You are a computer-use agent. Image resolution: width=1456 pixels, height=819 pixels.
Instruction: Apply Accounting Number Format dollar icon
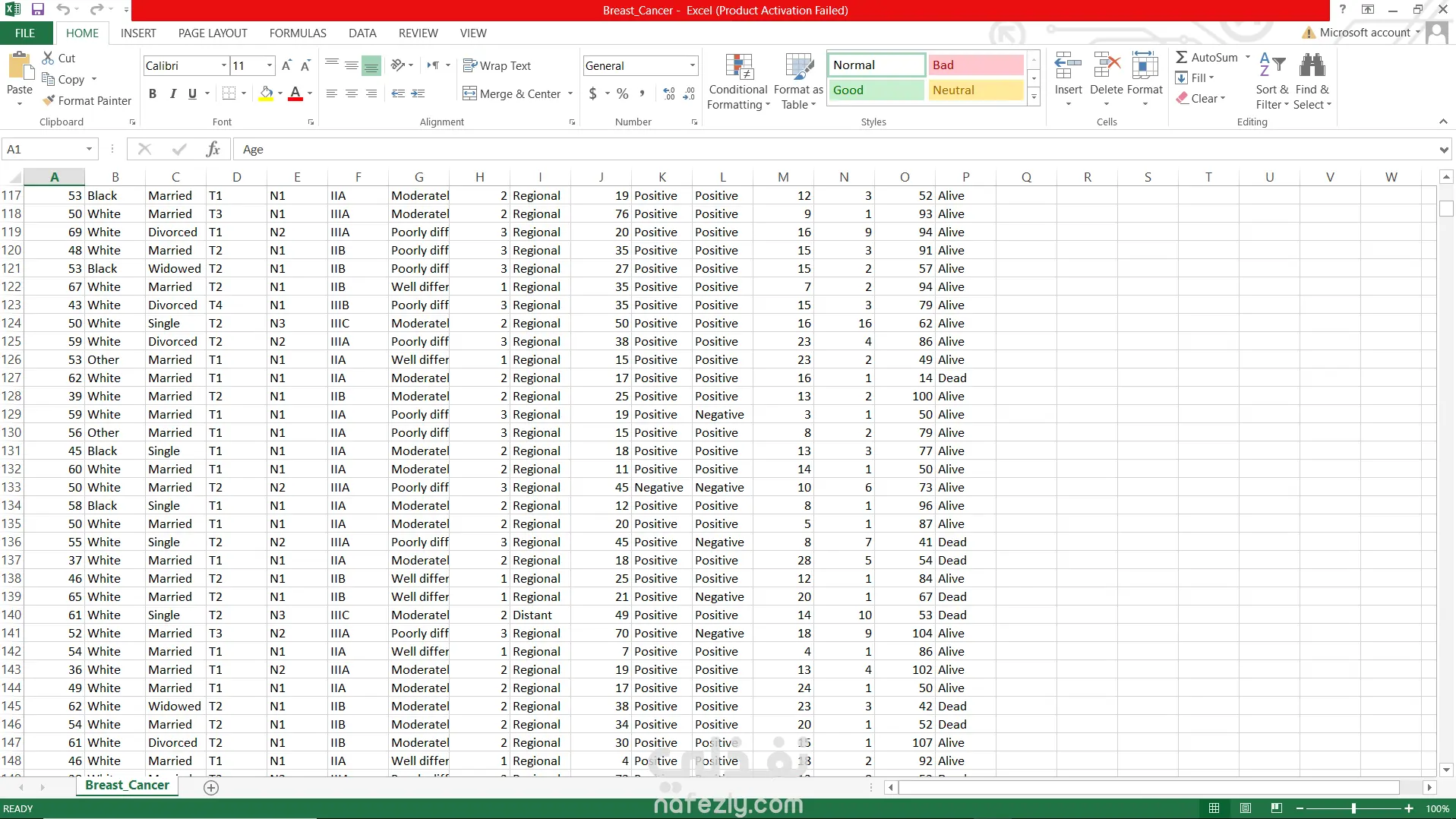(592, 93)
